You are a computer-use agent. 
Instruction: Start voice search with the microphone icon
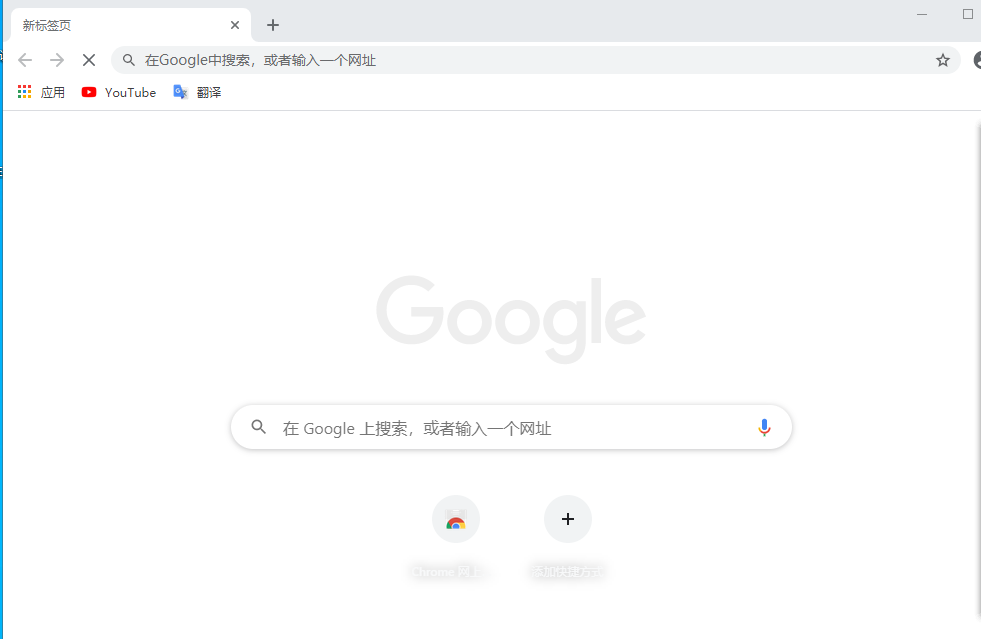(764, 427)
